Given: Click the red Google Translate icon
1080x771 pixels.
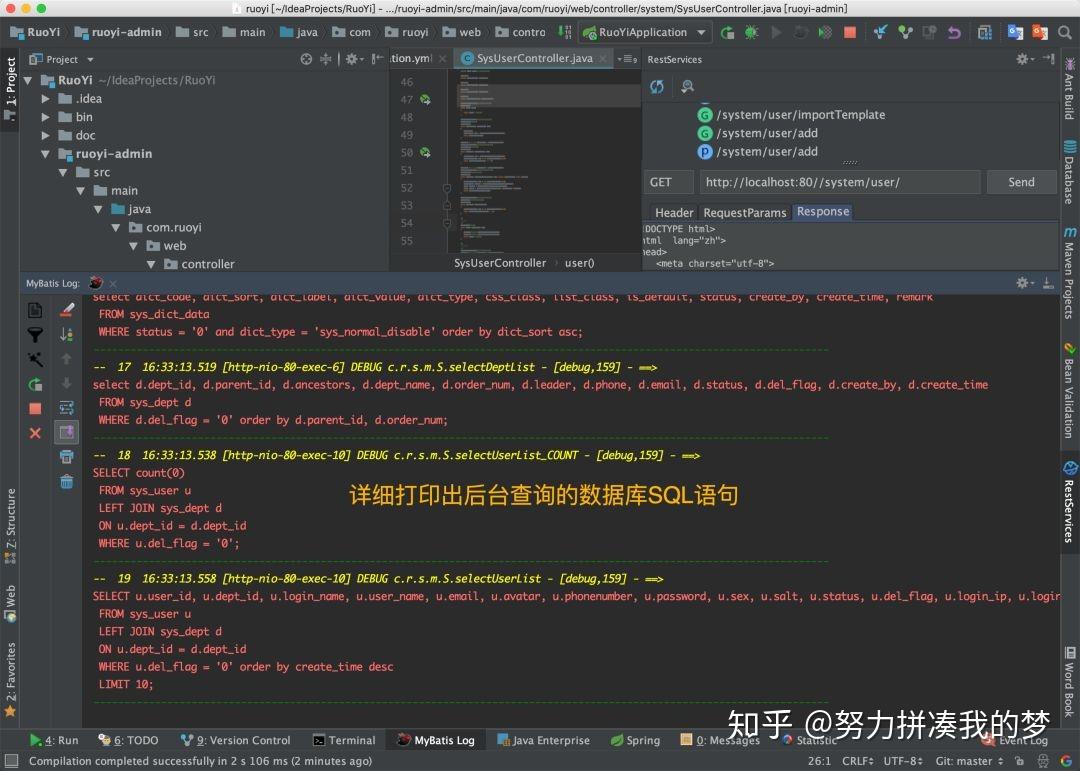Looking at the screenshot, I should [1040, 32].
